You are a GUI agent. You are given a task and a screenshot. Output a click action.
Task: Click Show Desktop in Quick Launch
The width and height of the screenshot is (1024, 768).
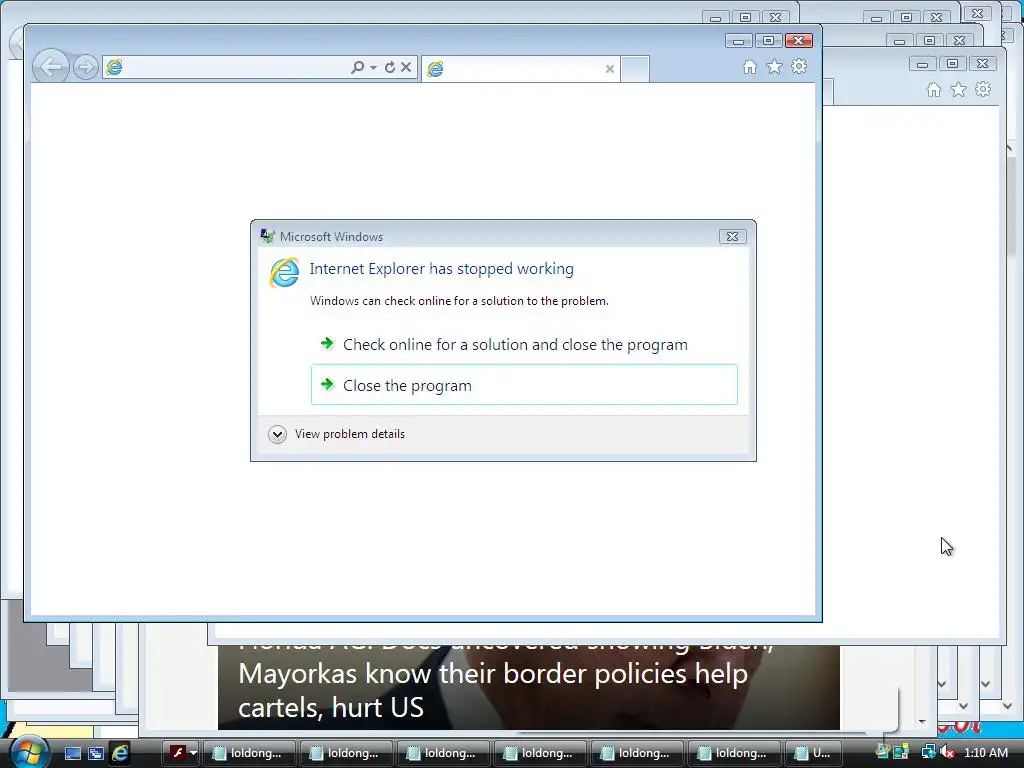coord(73,753)
